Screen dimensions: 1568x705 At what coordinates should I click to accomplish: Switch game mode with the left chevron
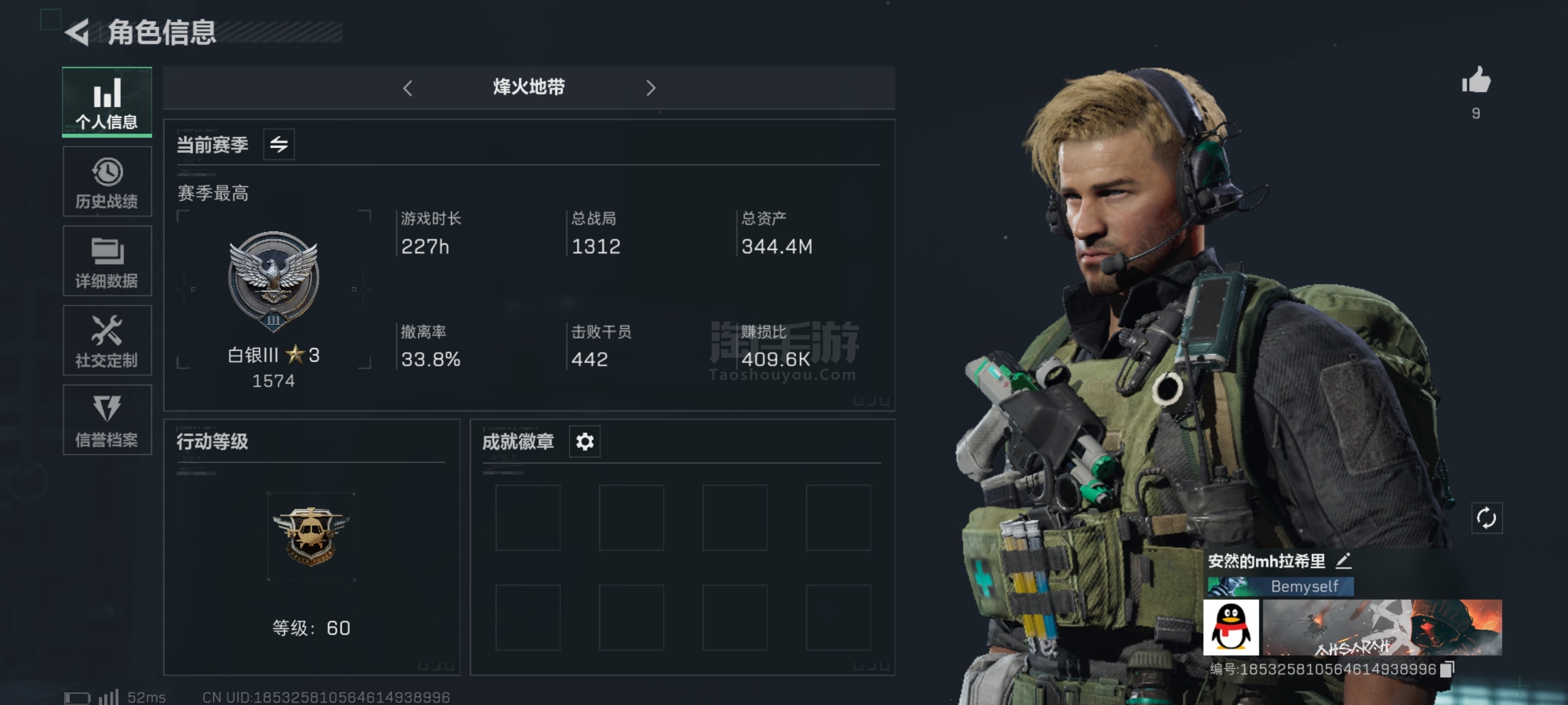click(x=408, y=88)
